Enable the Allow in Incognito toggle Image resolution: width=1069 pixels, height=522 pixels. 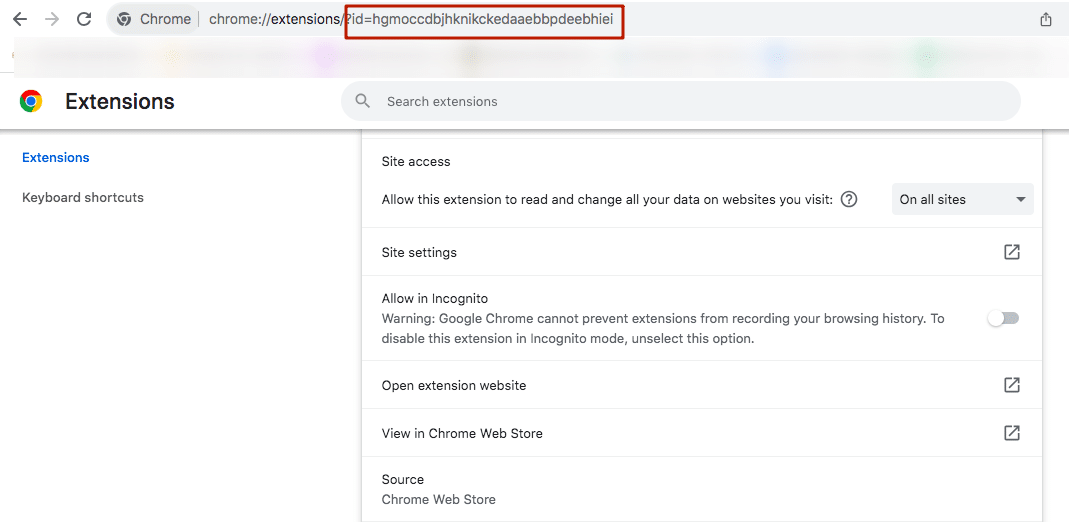1002,318
